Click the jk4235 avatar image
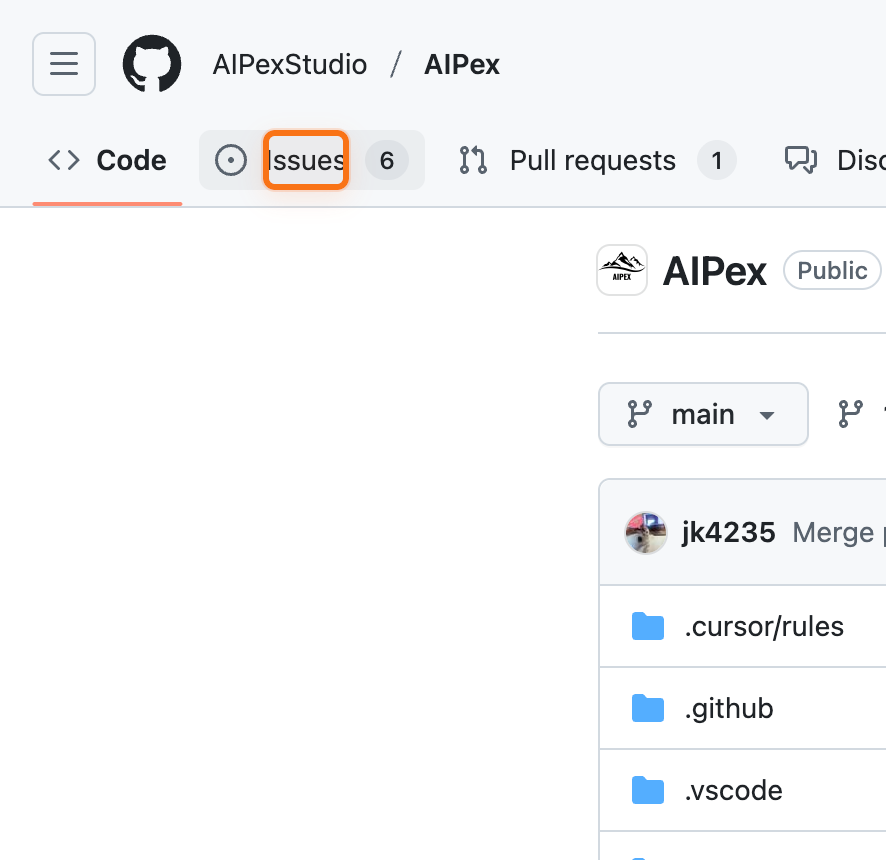The height and width of the screenshot is (860, 886). pyautogui.click(x=646, y=533)
